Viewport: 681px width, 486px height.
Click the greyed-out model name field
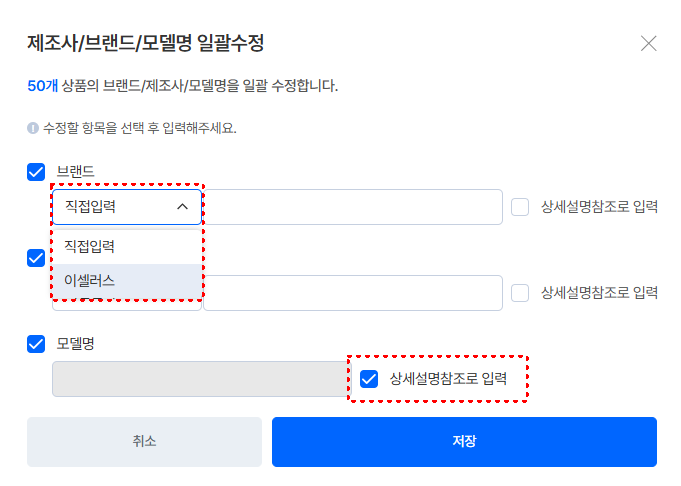click(x=200, y=379)
